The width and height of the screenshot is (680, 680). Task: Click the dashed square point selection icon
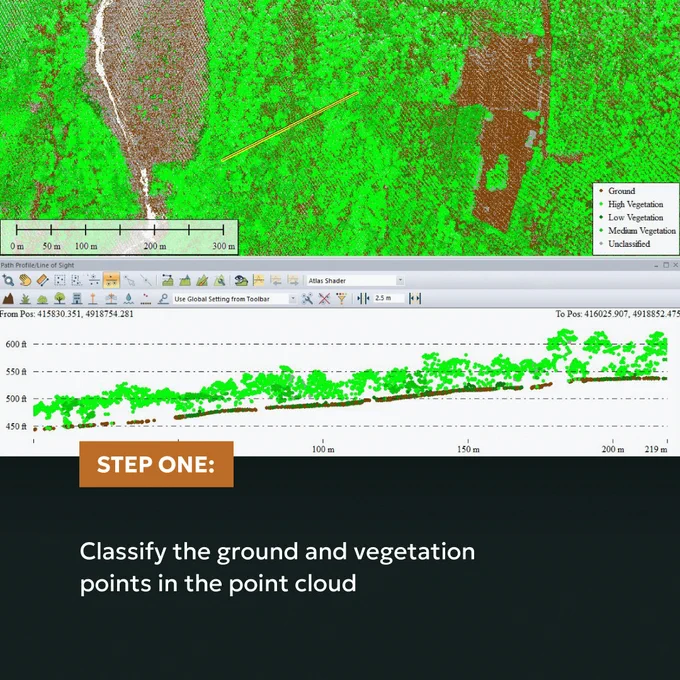click(x=60, y=281)
